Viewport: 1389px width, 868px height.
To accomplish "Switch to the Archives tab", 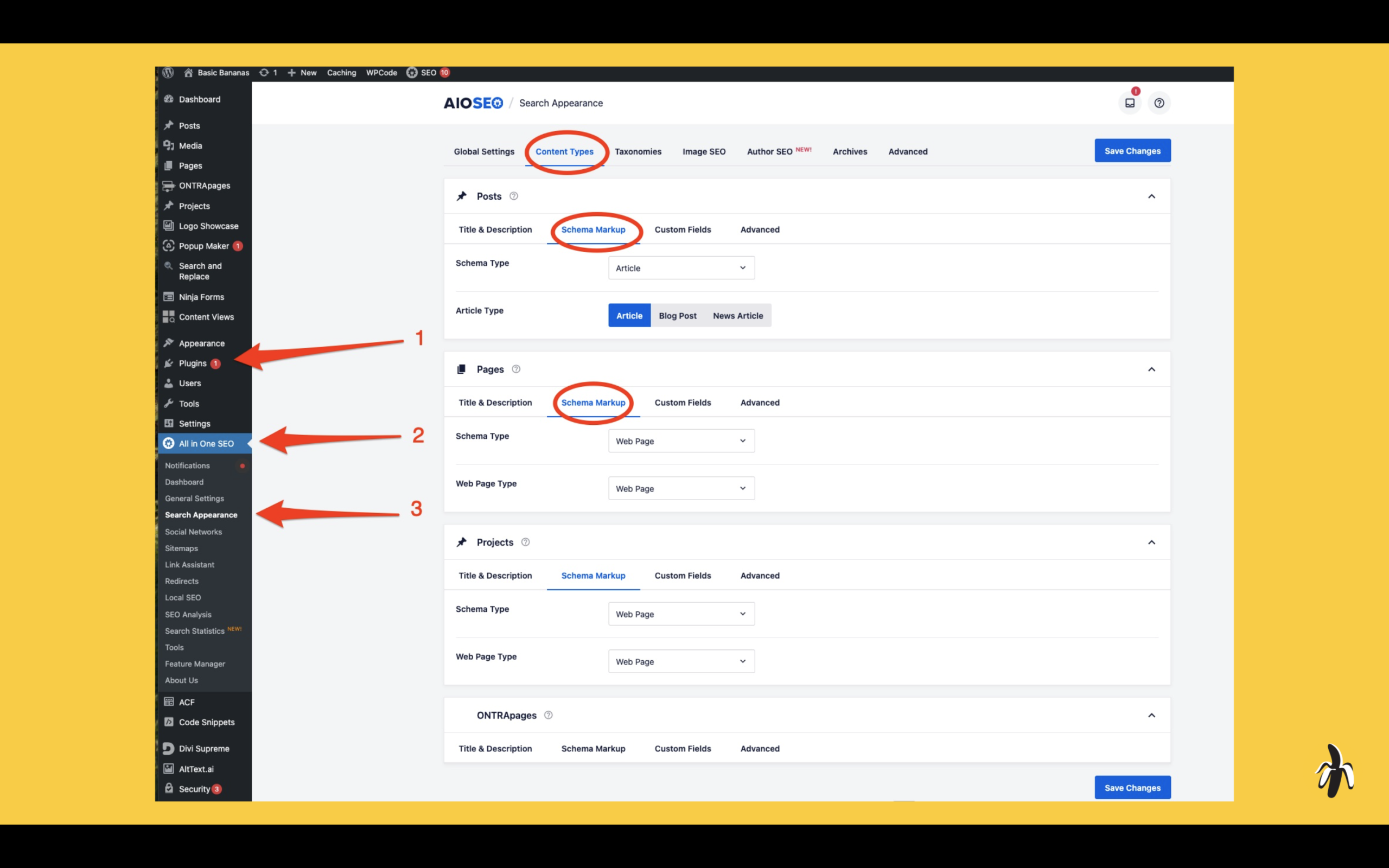I will (850, 151).
